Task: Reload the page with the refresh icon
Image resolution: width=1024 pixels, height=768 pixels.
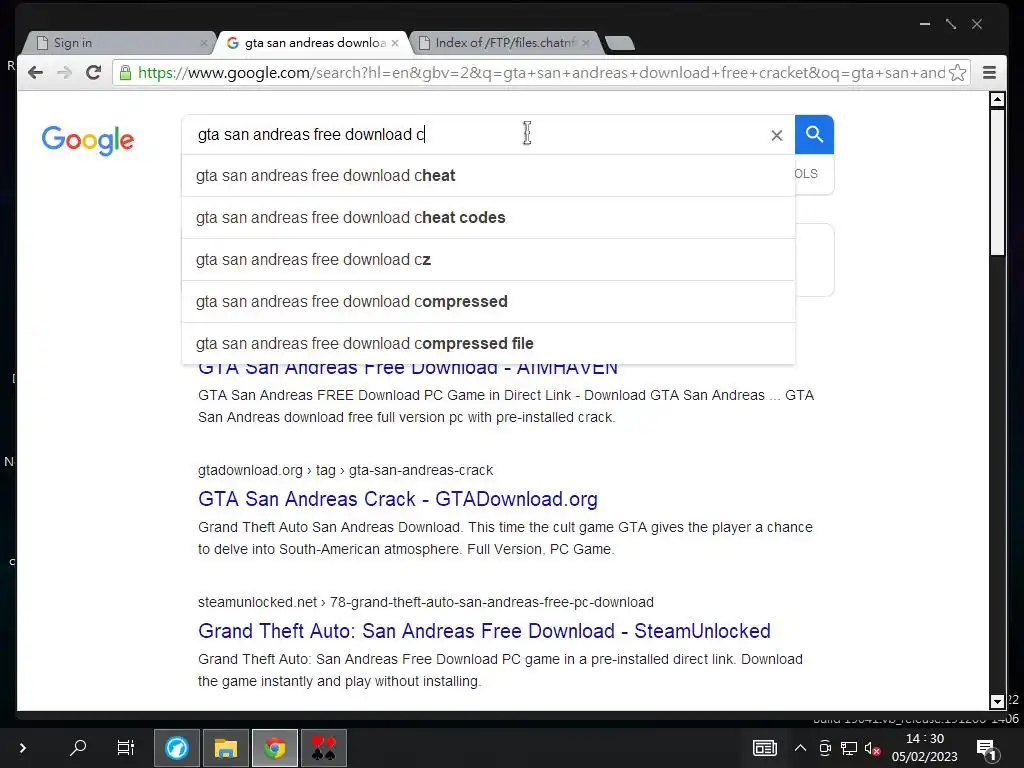Action: [x=93, y=72]
